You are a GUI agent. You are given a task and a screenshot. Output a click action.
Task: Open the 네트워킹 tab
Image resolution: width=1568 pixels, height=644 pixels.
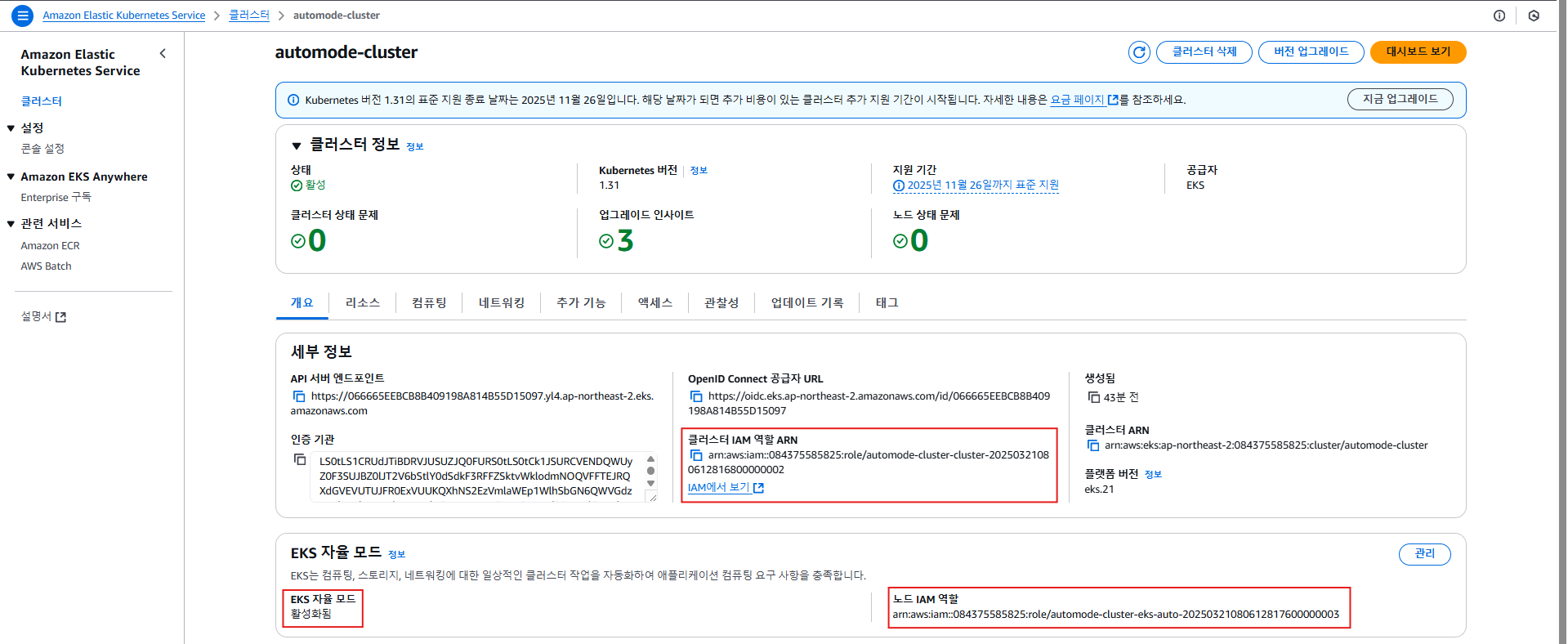[x=502, y=302]
